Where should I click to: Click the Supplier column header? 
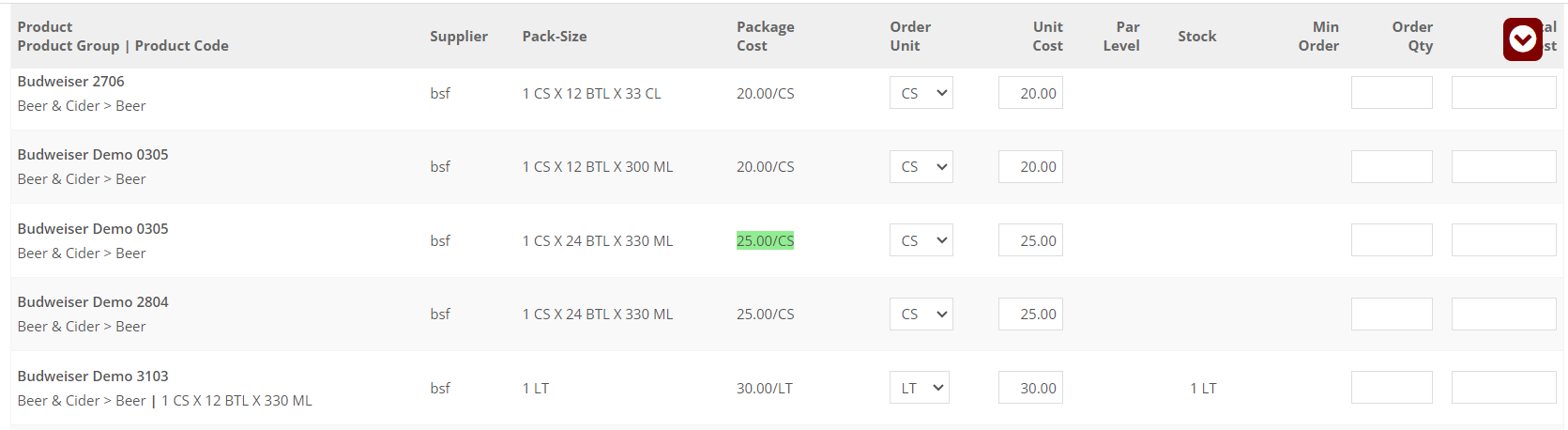pos(459,37)
